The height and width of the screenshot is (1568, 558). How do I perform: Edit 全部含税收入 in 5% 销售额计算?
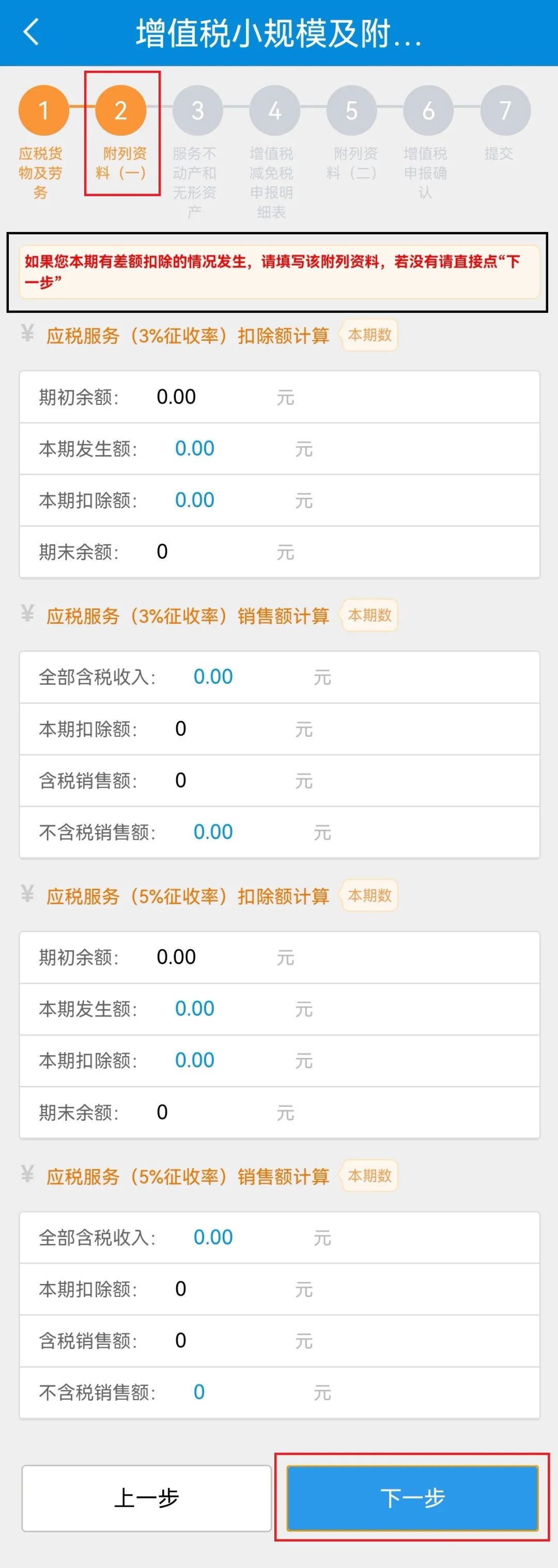213,1237
